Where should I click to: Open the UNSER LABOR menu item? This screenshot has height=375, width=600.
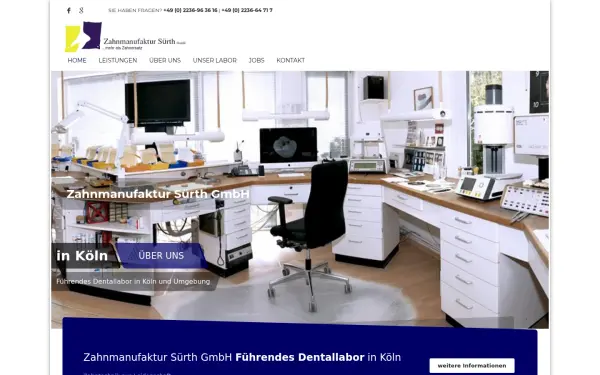click(215, 60)
